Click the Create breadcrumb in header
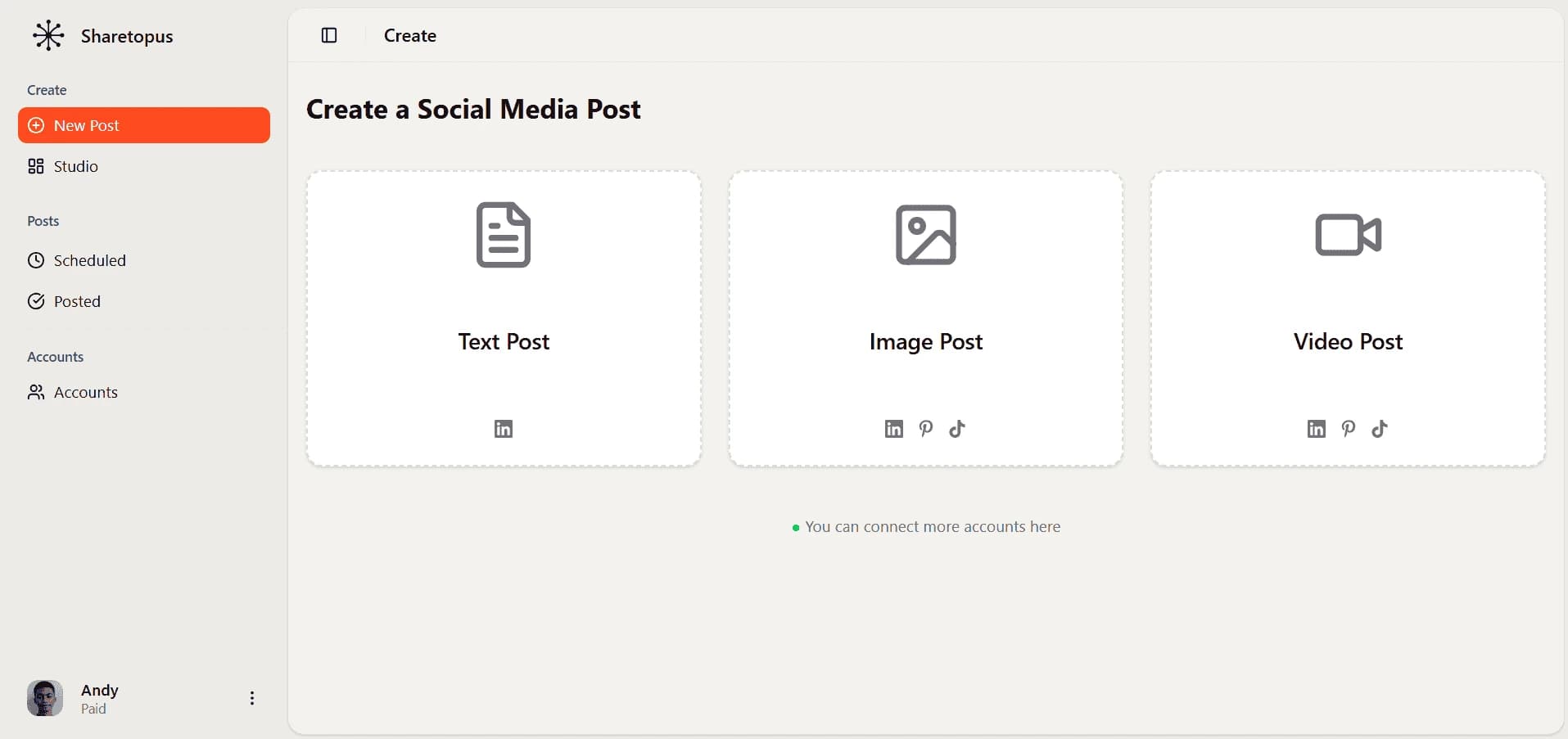The image size is (1568, 739). (410, 35)
